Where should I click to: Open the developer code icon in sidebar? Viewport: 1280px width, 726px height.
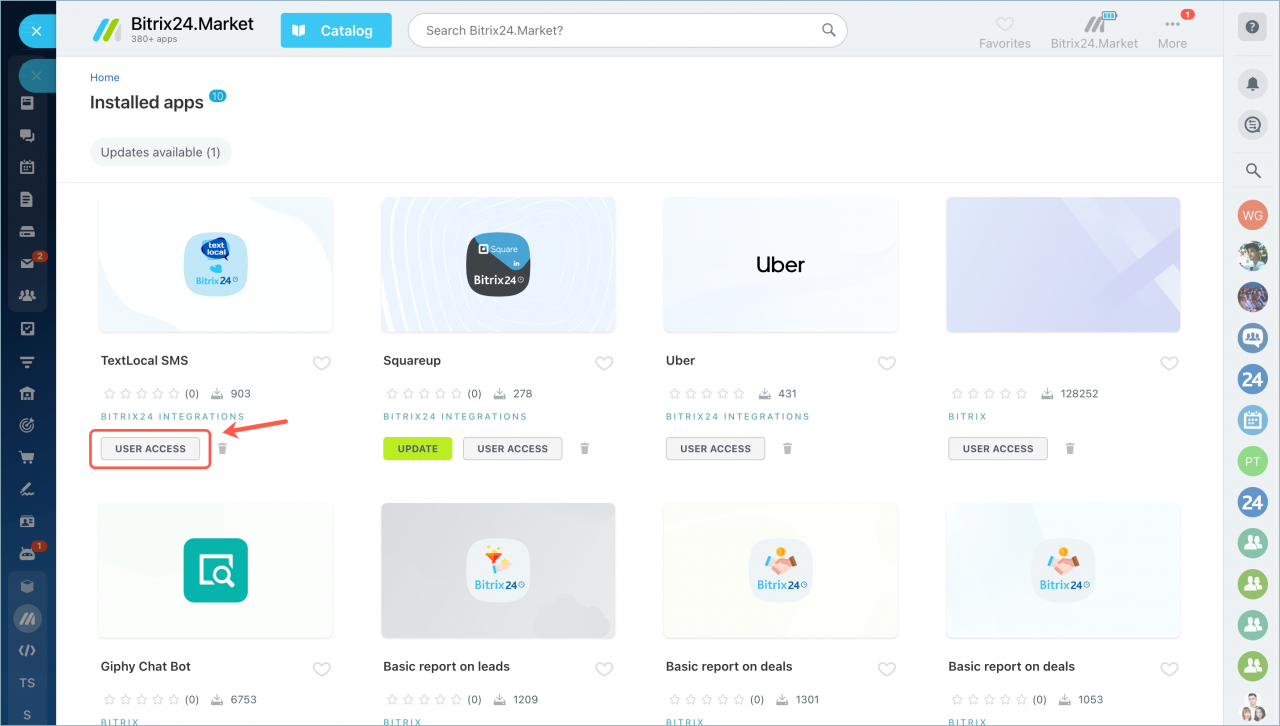pyautogui.click(x=27, y=650)
